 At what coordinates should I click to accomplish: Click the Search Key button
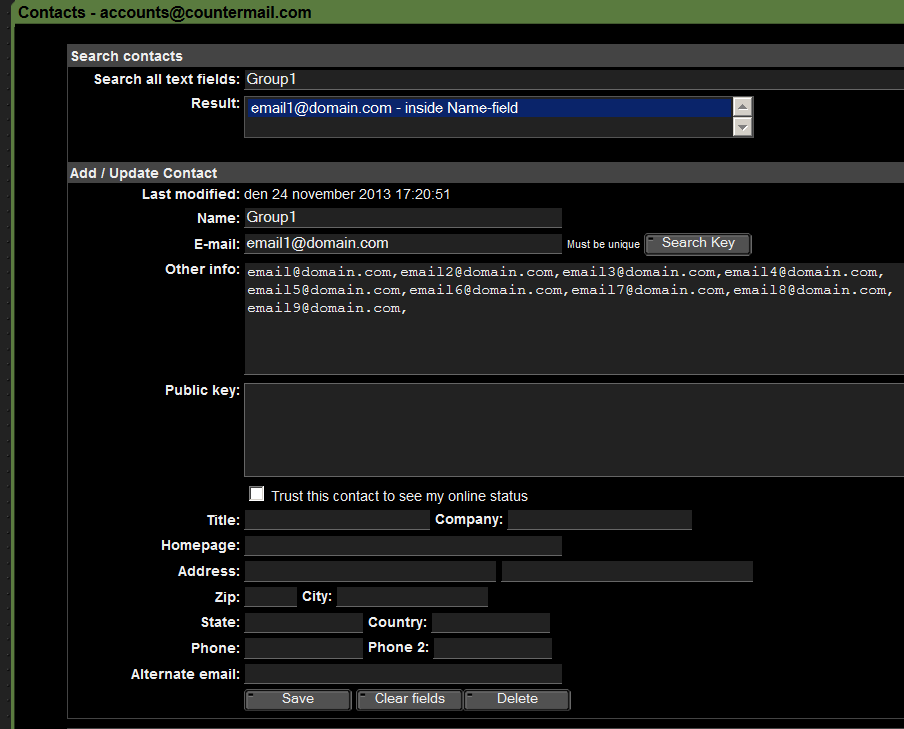click(698, 243)
